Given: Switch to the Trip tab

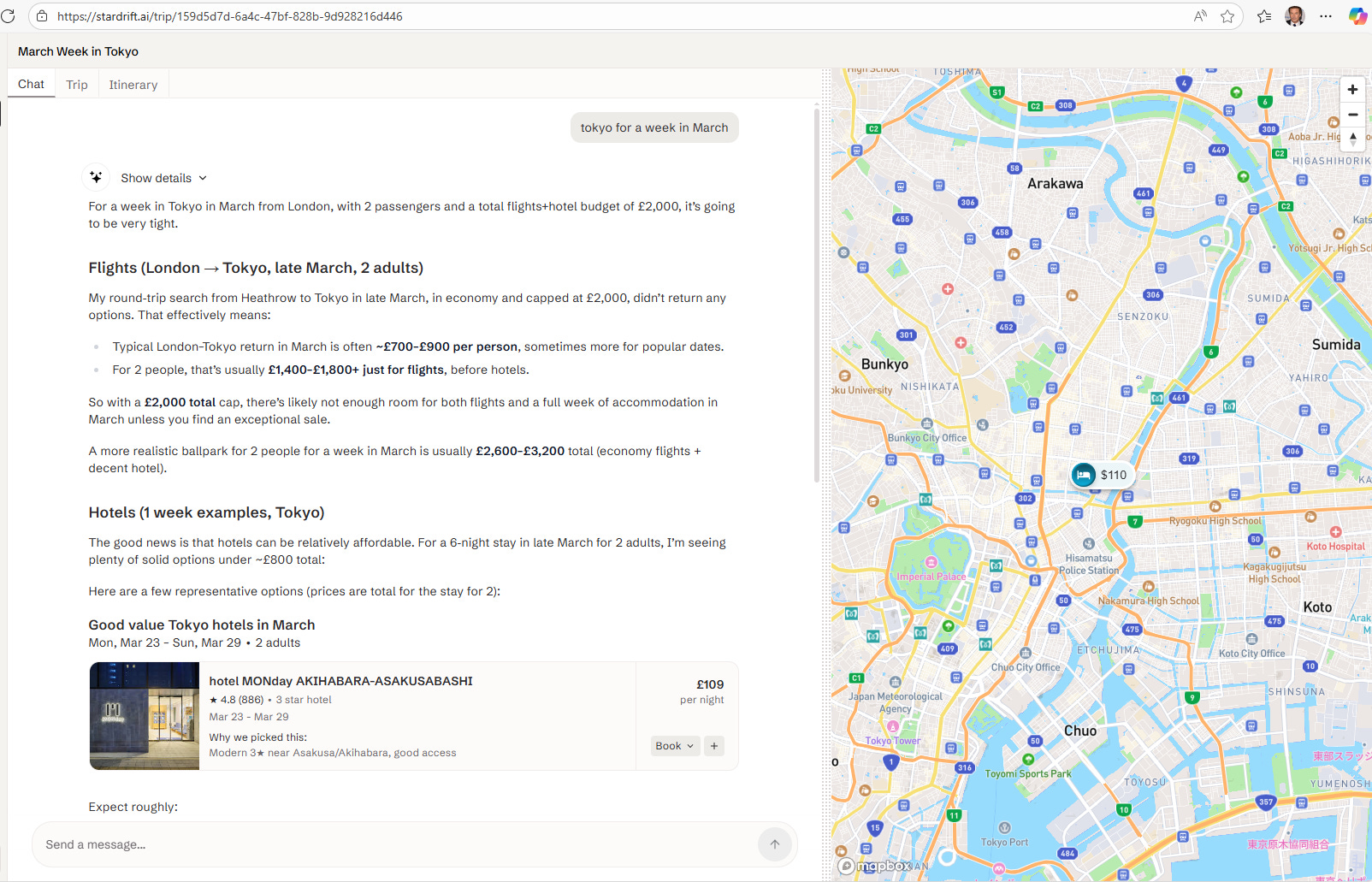Looking at the screenshot, I should pos(77,85).
